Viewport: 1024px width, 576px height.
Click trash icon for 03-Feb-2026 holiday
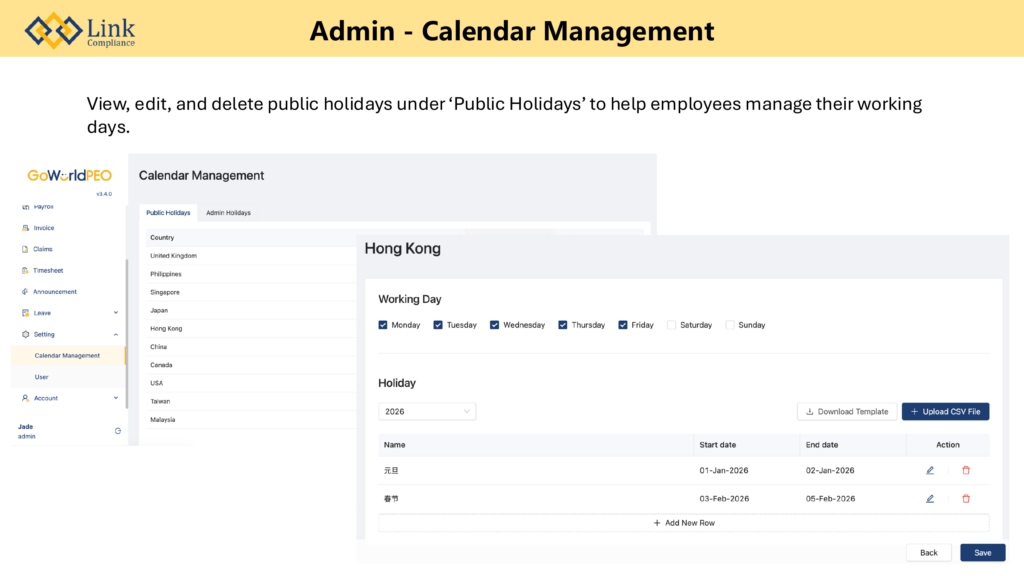(x=966, y=498)
